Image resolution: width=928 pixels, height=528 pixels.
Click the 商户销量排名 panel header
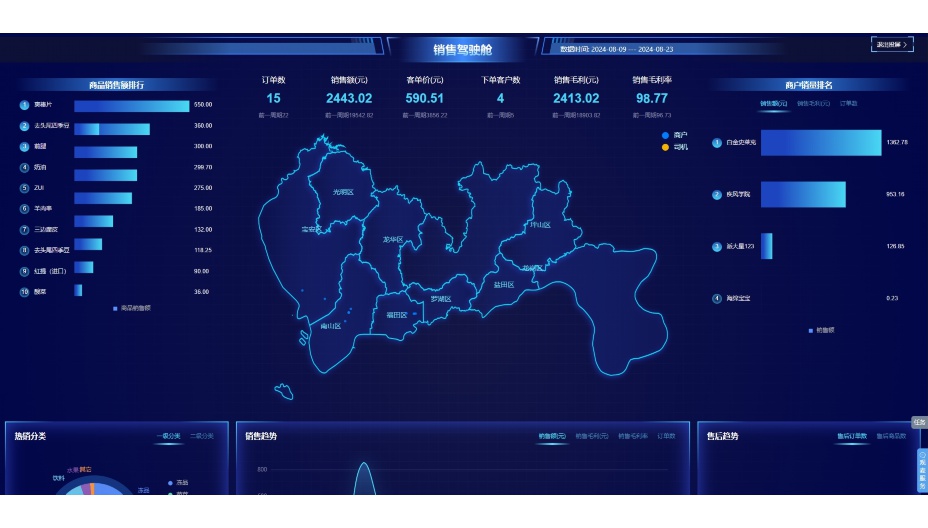(809, 85)
